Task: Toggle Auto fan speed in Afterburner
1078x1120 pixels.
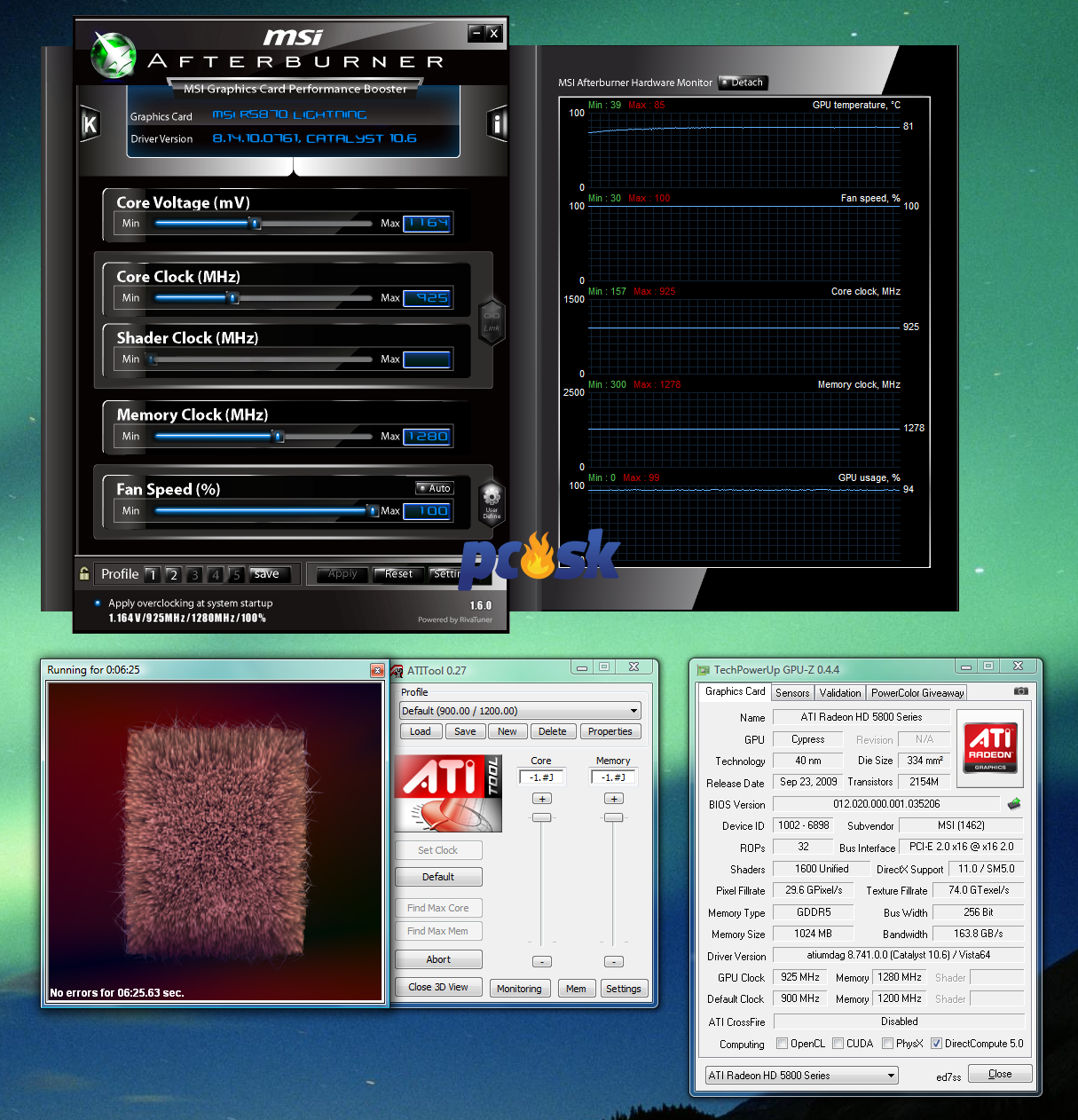Action: coord(435,488)
